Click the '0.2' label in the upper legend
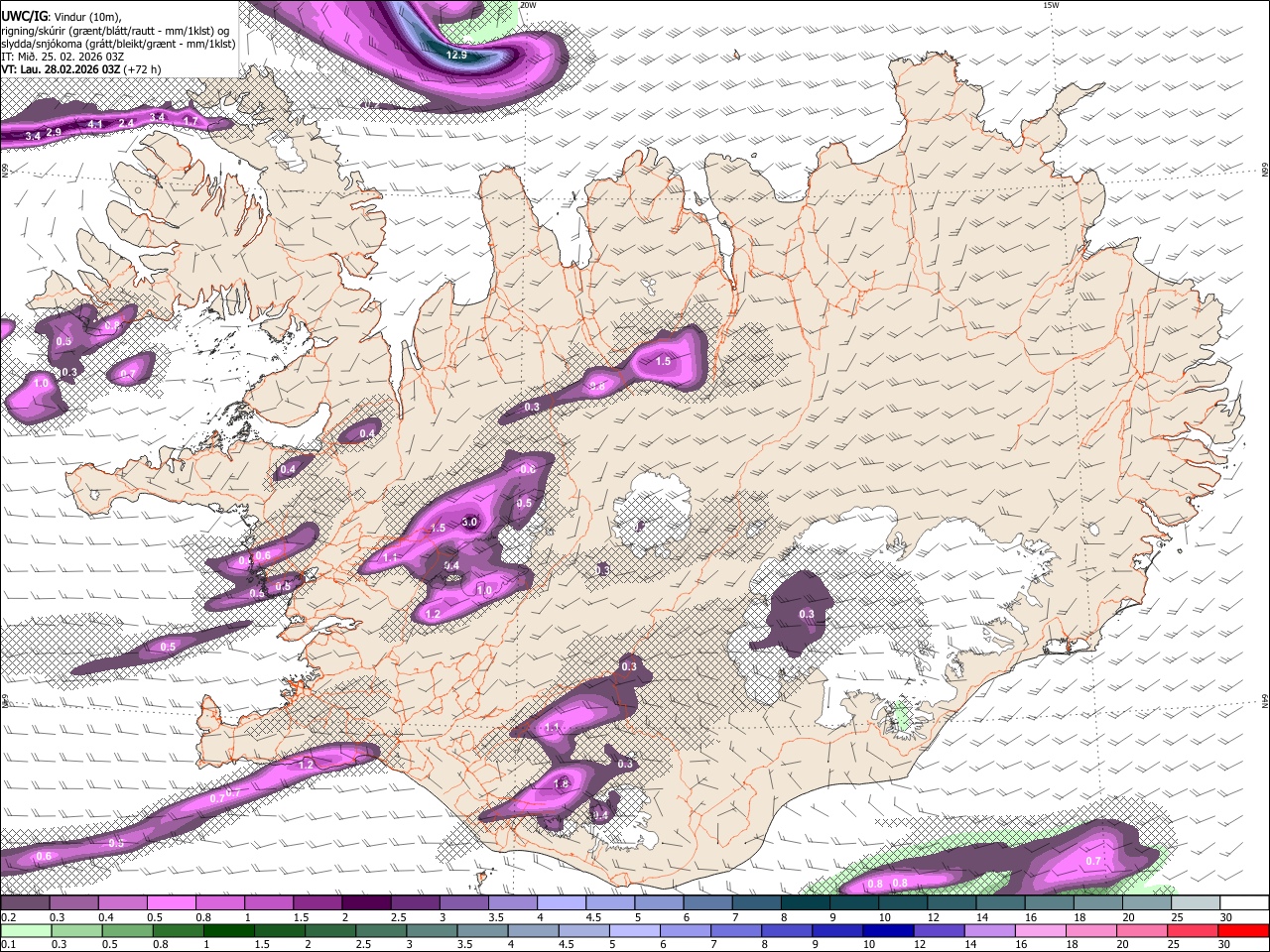Screen dimensions: 1270x952 click(x=7, y=917)
